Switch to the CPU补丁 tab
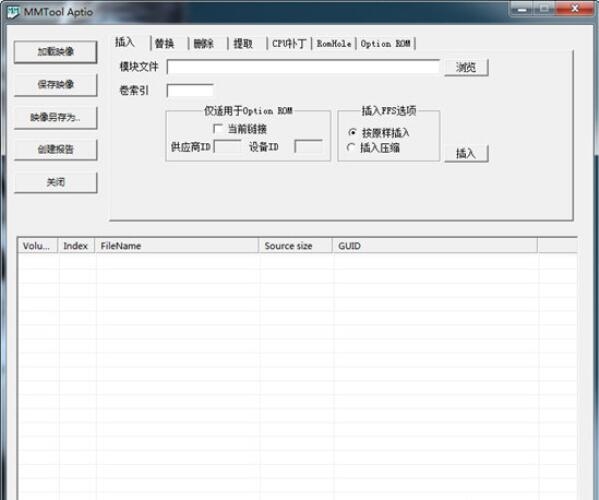 289,44
